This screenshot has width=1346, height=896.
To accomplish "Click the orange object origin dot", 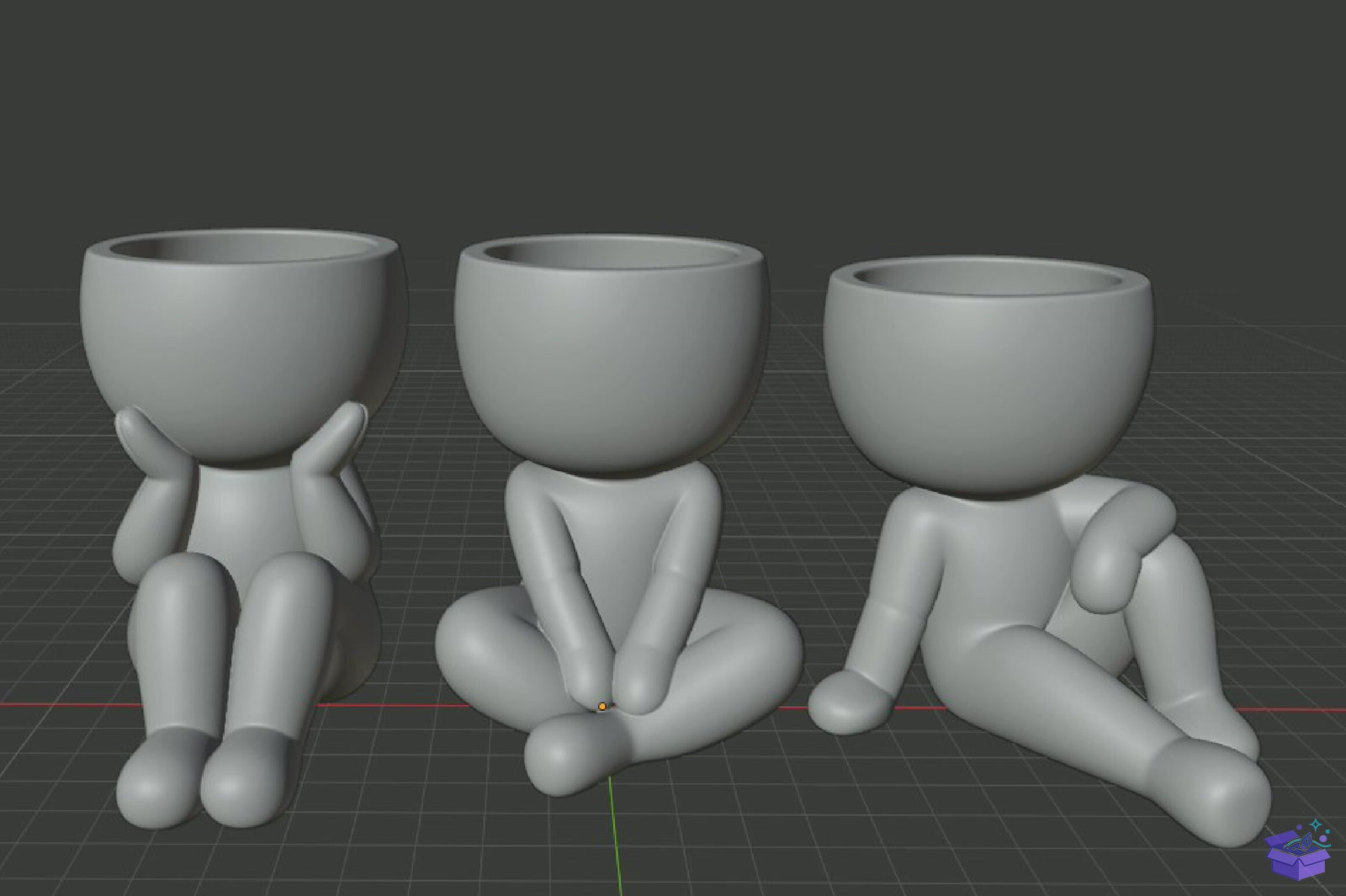I will coord(602,707).
